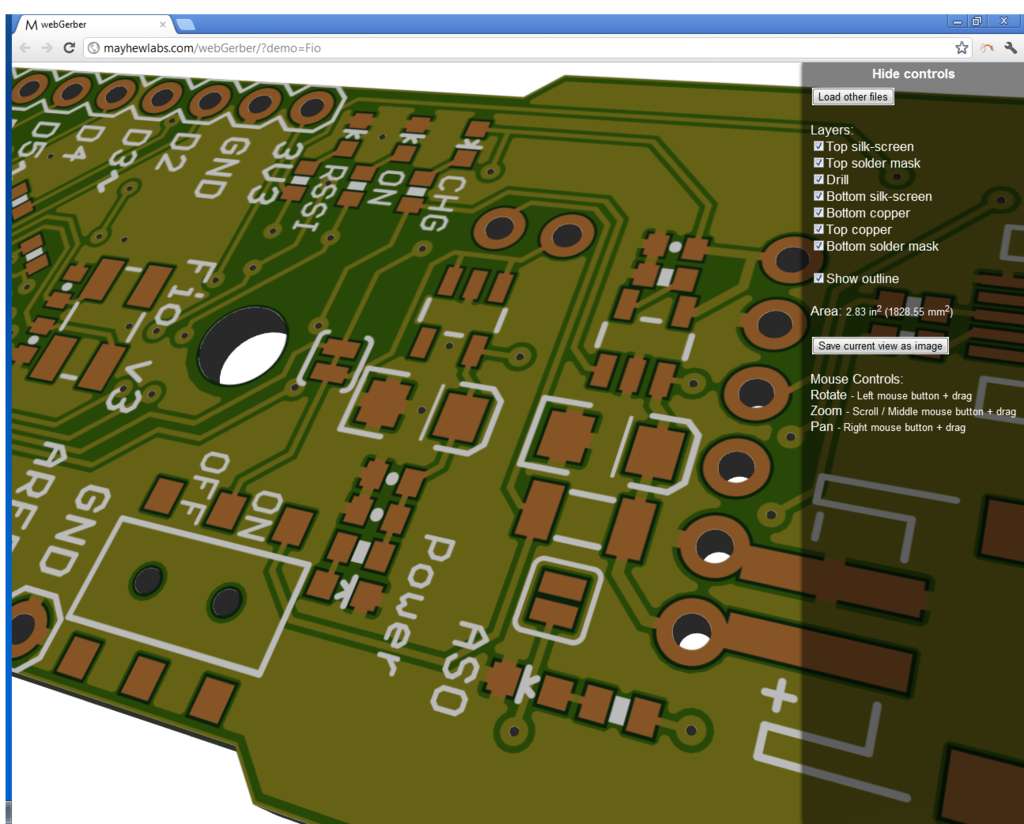Disable the Bottom solder mask layer
The image size is (1024, 824).
pyautogui.click(x=818, y=246)
